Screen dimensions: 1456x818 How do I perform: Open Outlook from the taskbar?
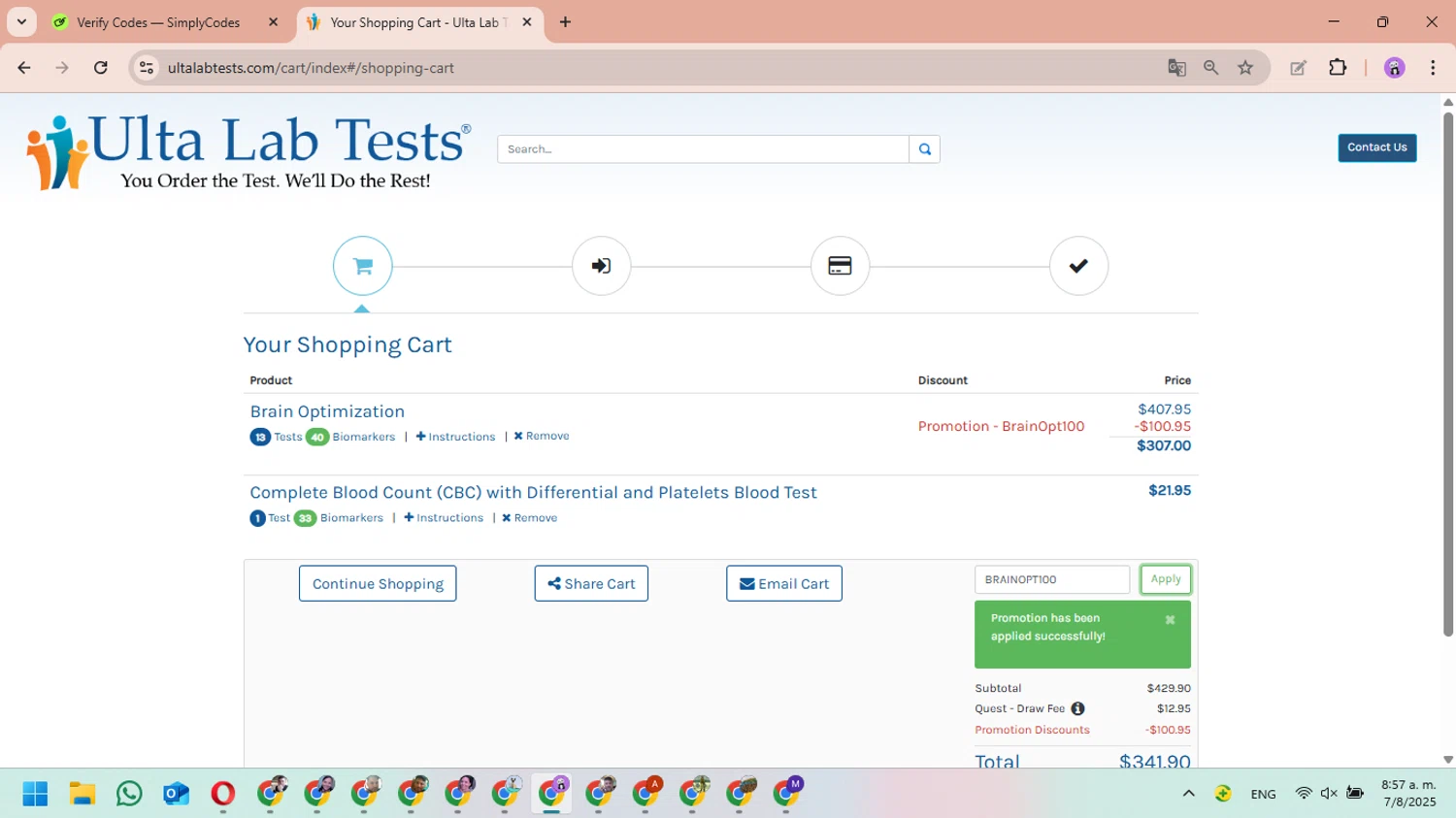[x=176, y=794]
